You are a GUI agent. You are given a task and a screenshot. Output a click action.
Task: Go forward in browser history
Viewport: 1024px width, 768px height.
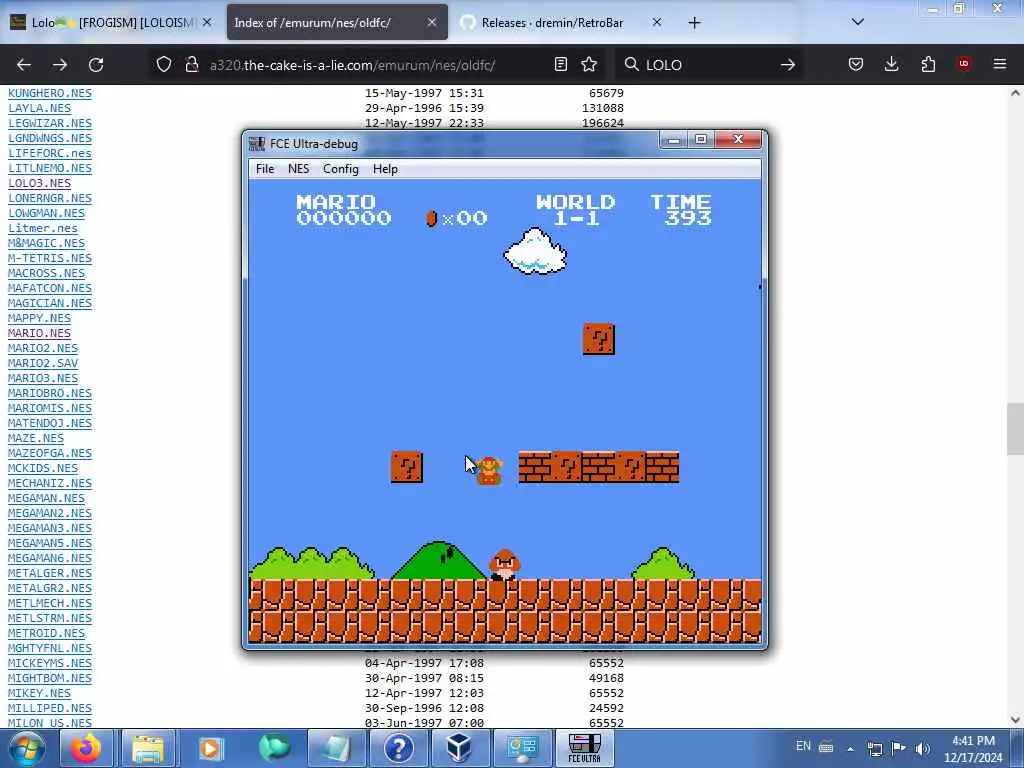coord(60,65)
